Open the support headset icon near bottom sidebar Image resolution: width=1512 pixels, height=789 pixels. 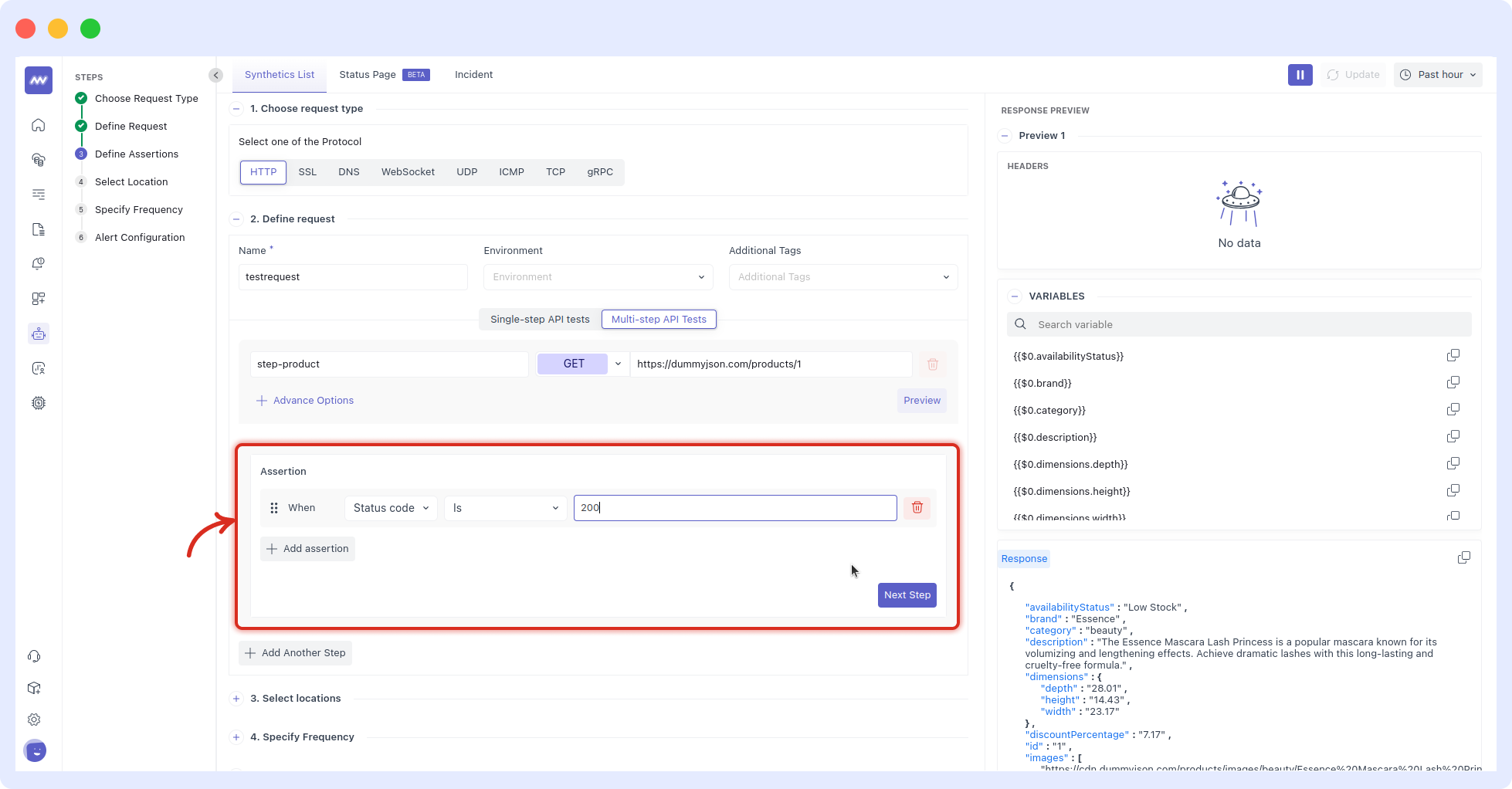(34, 656)
